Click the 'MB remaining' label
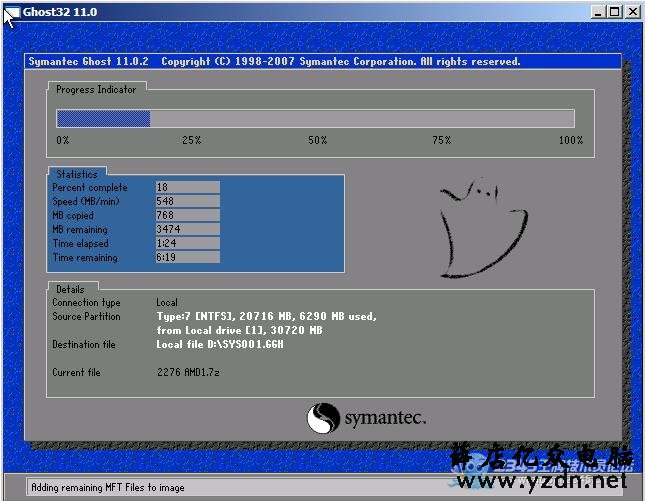The image size is (645, 501). click(80, 230)
